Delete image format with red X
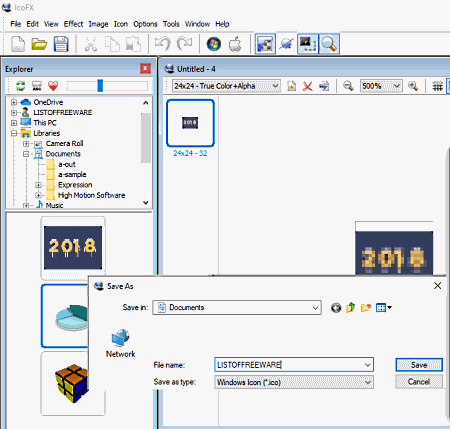 click(308, 86)
